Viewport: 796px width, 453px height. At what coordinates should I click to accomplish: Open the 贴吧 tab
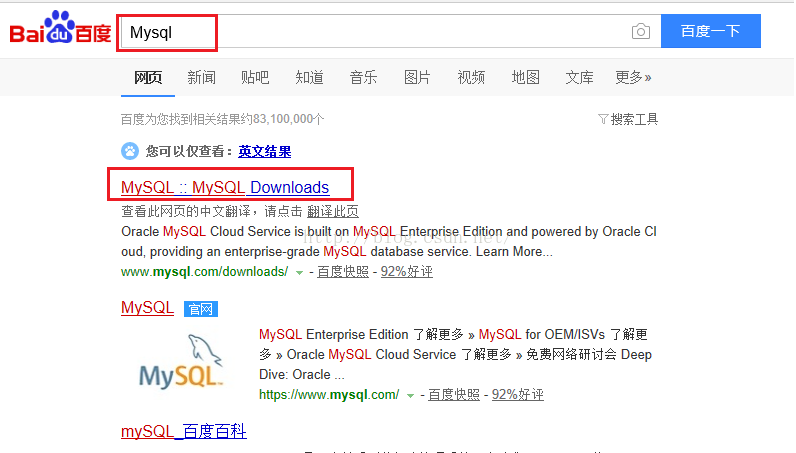255,78
